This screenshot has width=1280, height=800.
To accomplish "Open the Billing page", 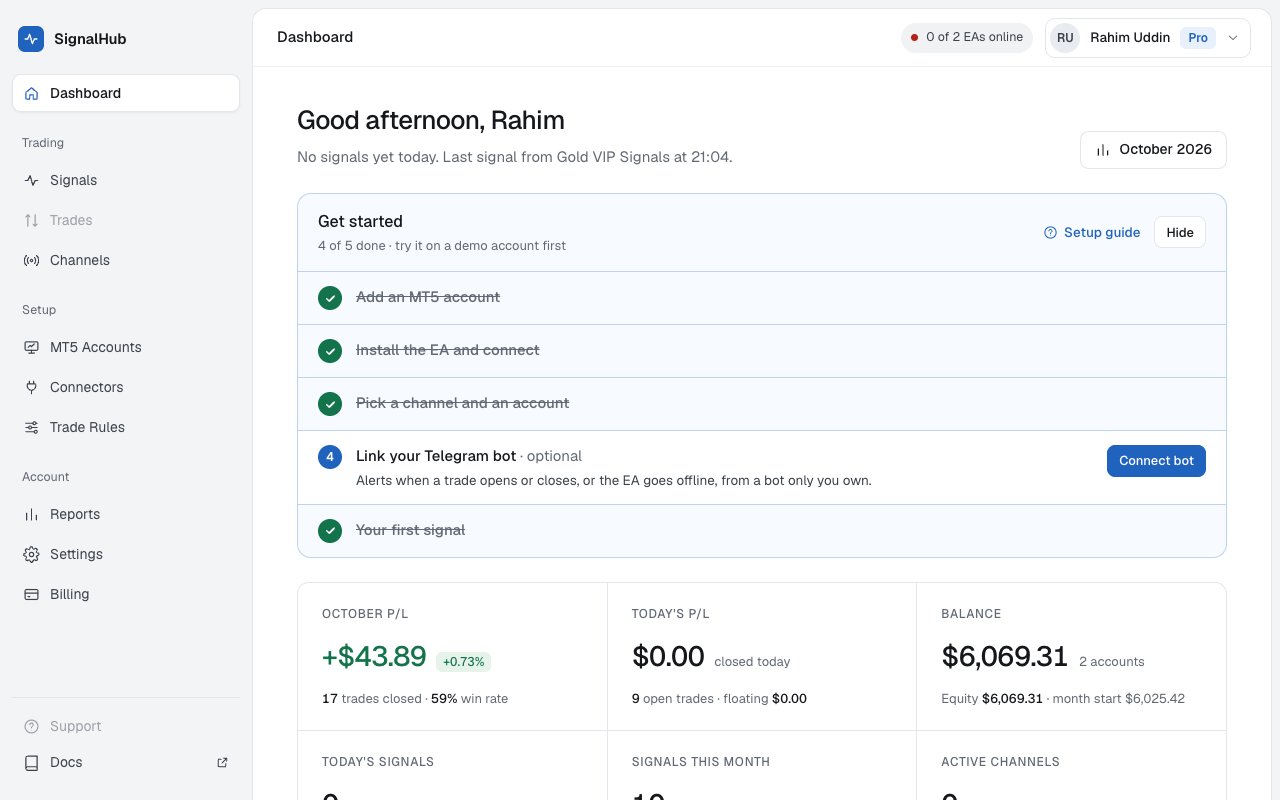I will tap(126, 594).
